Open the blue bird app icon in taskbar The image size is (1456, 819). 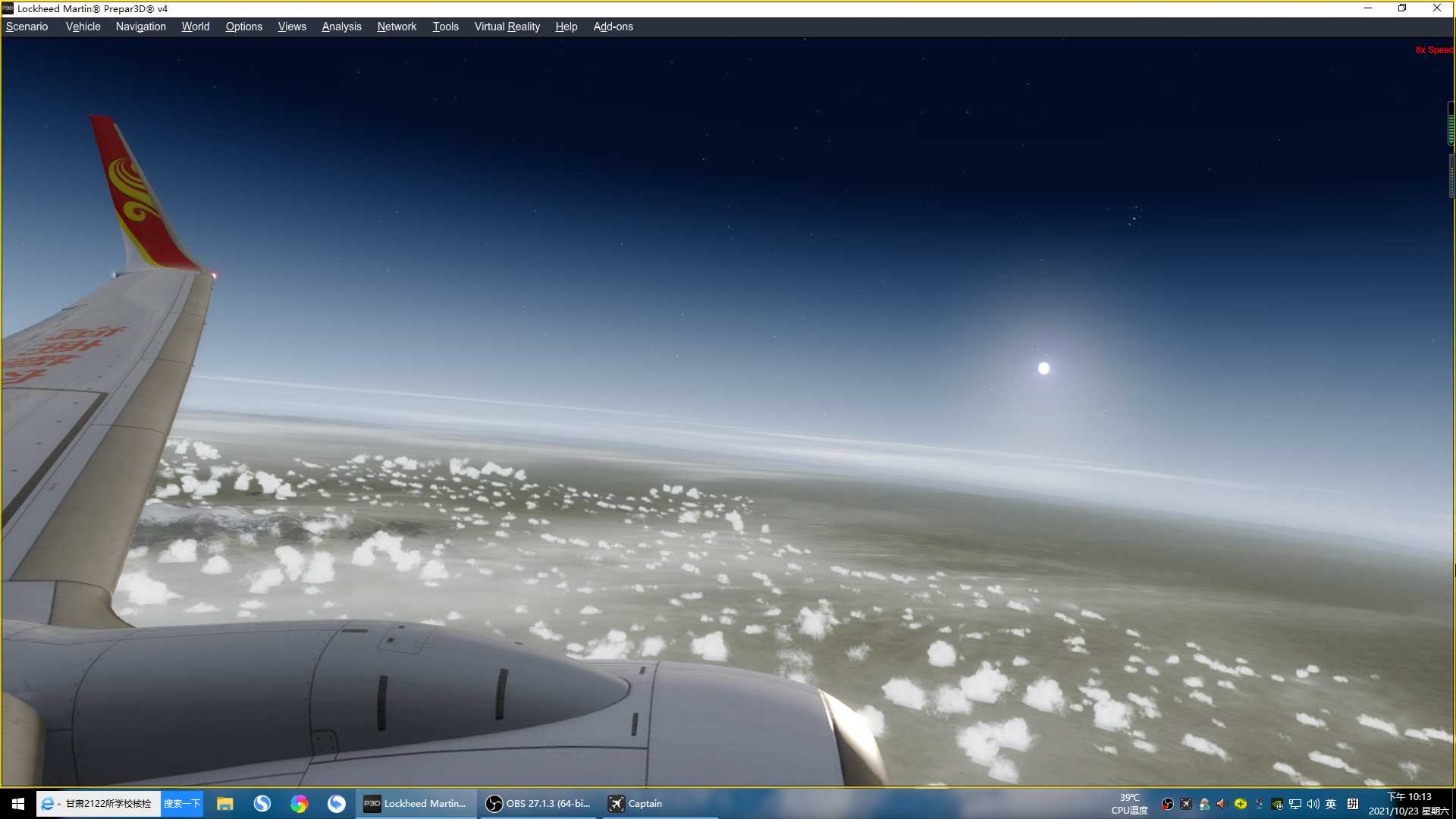(x=337, y=804)
